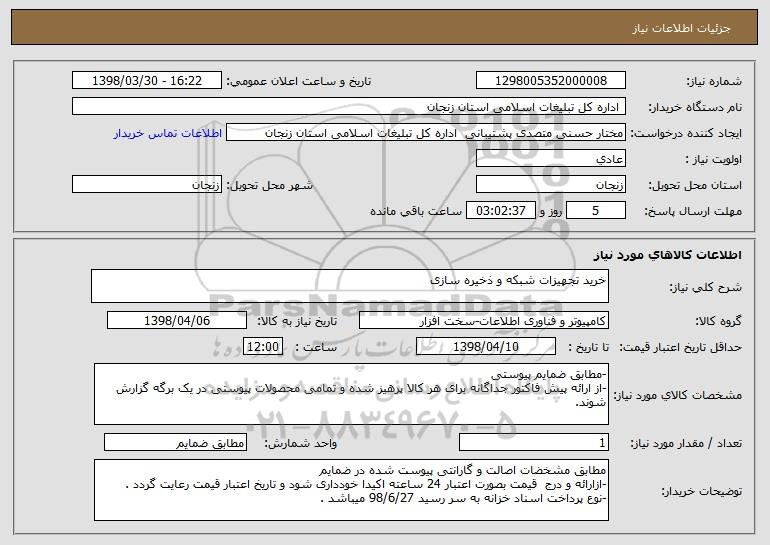The height and width of the screenshot is (545, 770).
Task: Select the اطلاعات کالاهای مورد نیاز section heading
Action: [x=667, y=255]
